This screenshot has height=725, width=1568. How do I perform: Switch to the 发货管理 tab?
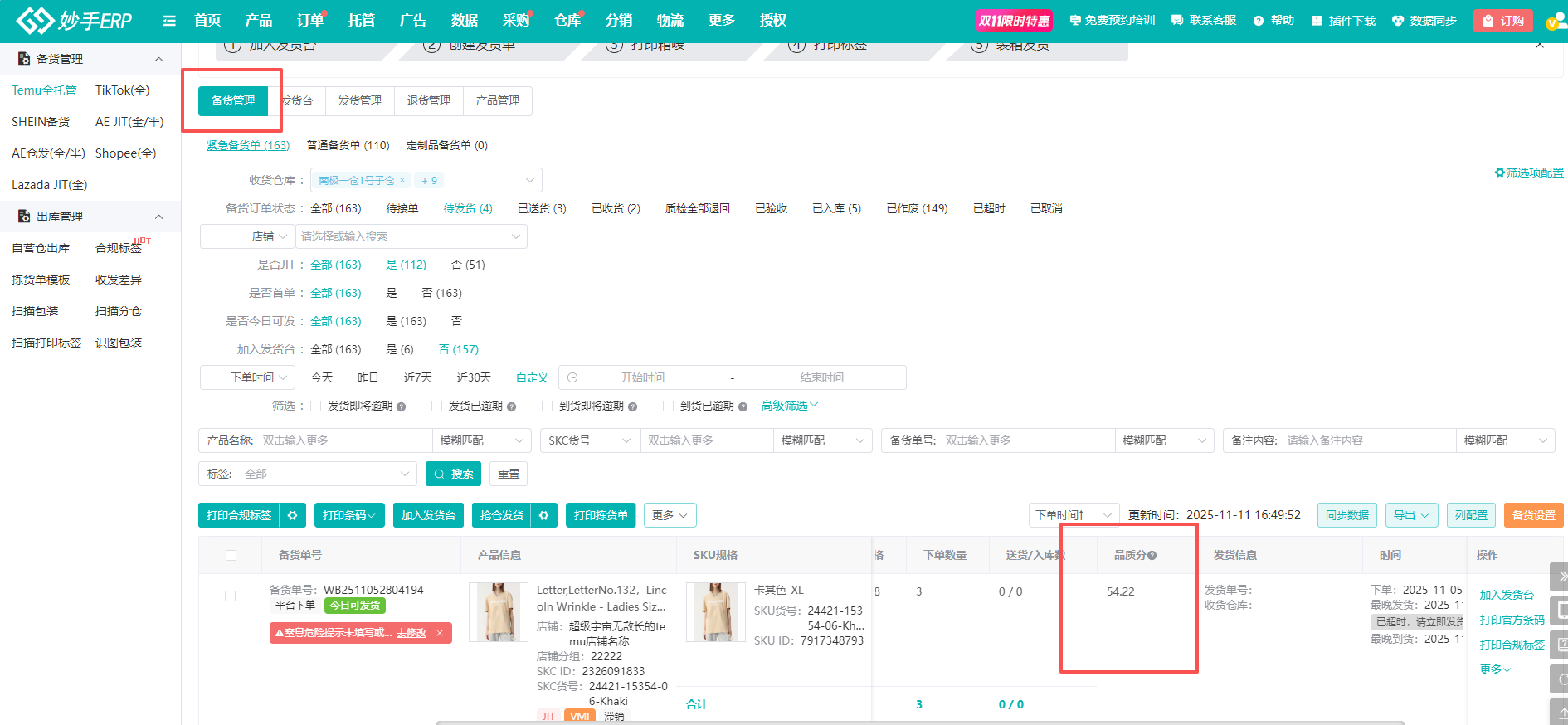pos(359,100)
